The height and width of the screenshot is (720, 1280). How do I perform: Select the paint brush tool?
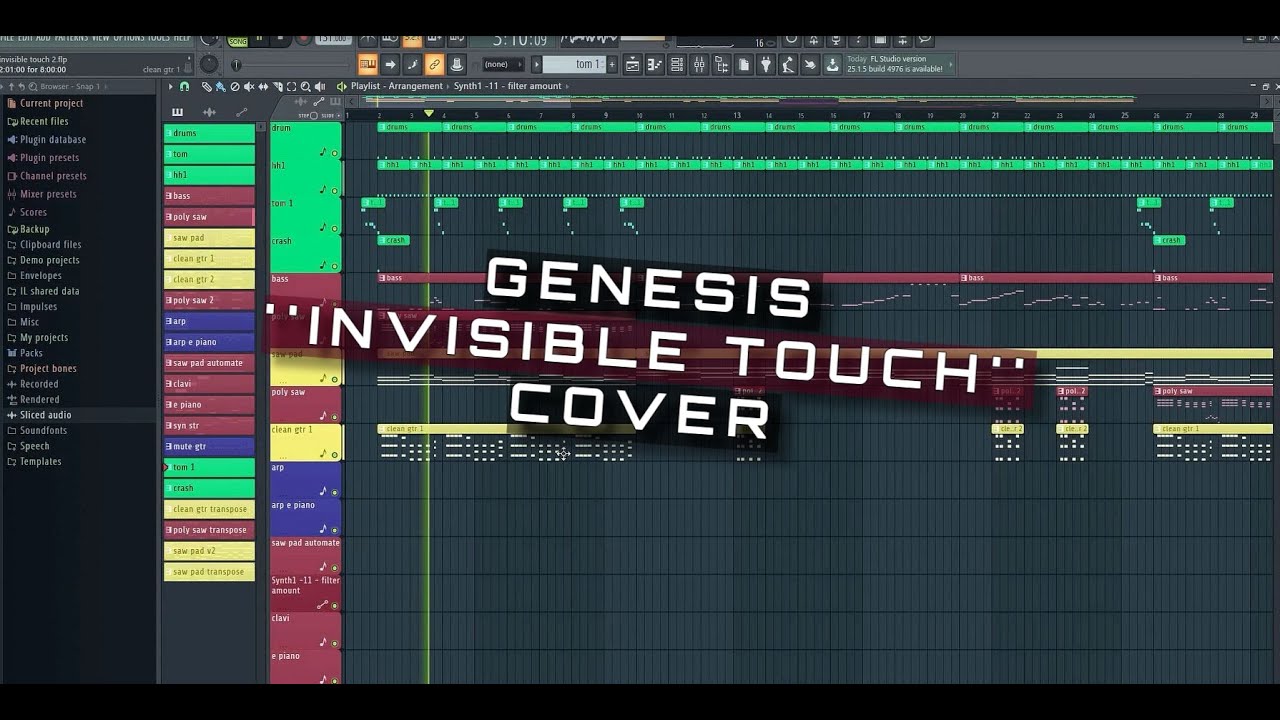click(x=221, y=87)
